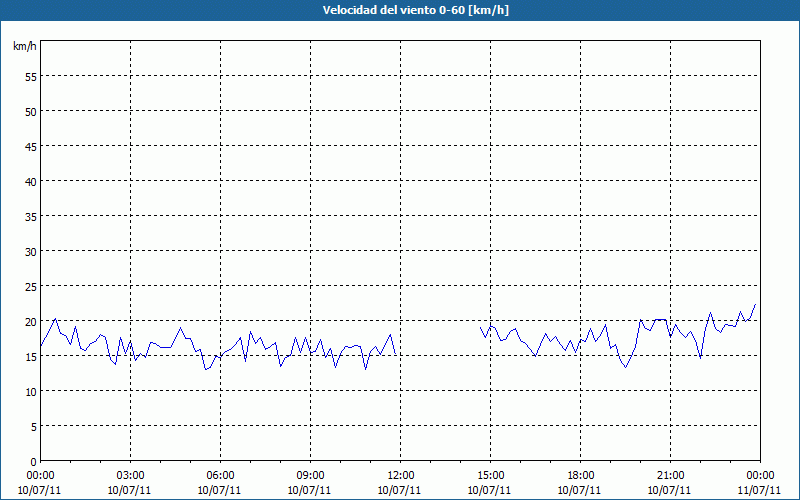Click the wind line's final peak near midnight
The image size is (800, 500).
[x=755, y=305]
